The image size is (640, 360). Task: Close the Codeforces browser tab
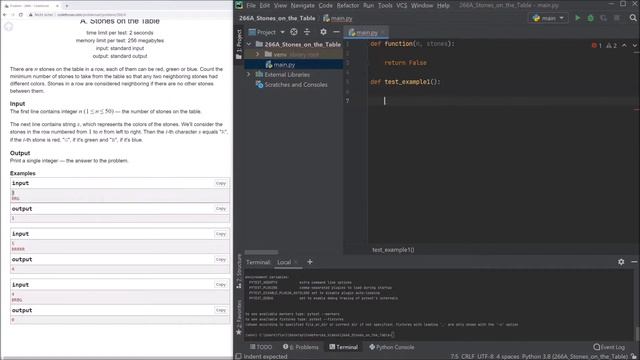tap(57, 6)
